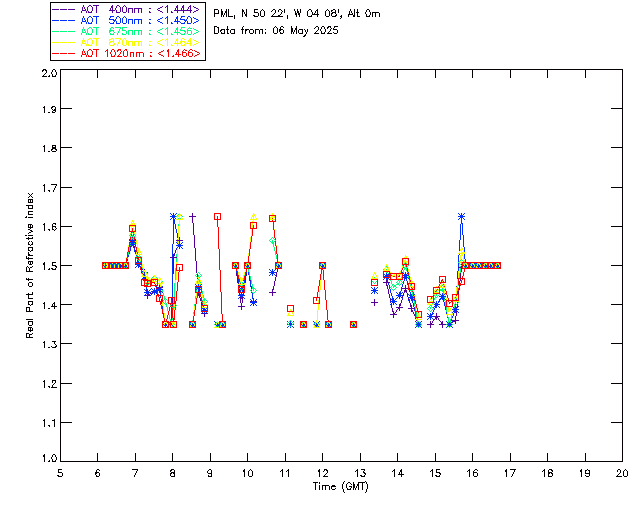The image size is (640, 512).
Task: Click the purple 400nm peak marker near 8.5 hours
Action: (x=193, y=216)
